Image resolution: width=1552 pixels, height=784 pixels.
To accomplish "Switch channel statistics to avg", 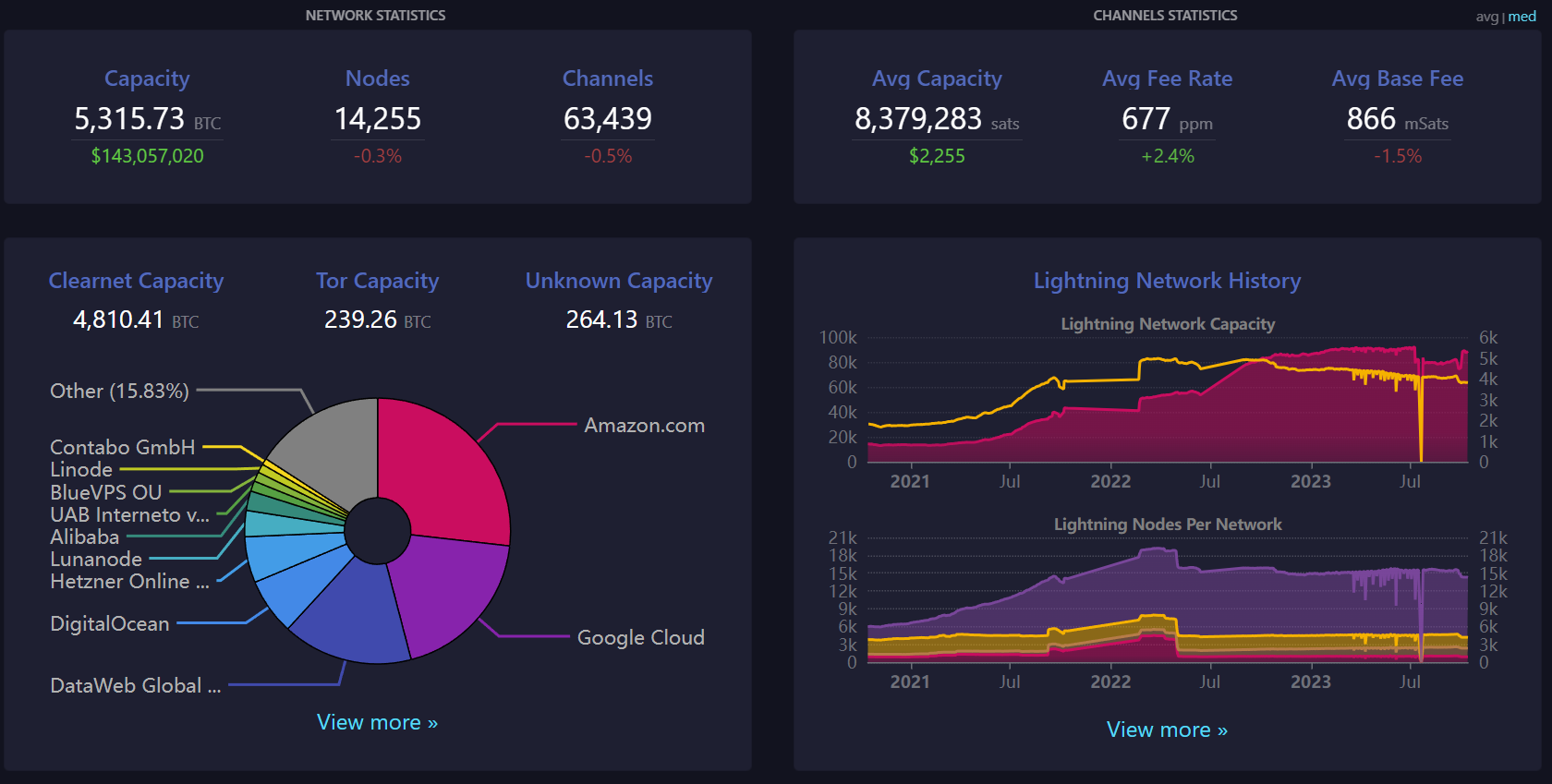I will [x=1485, y=17].
